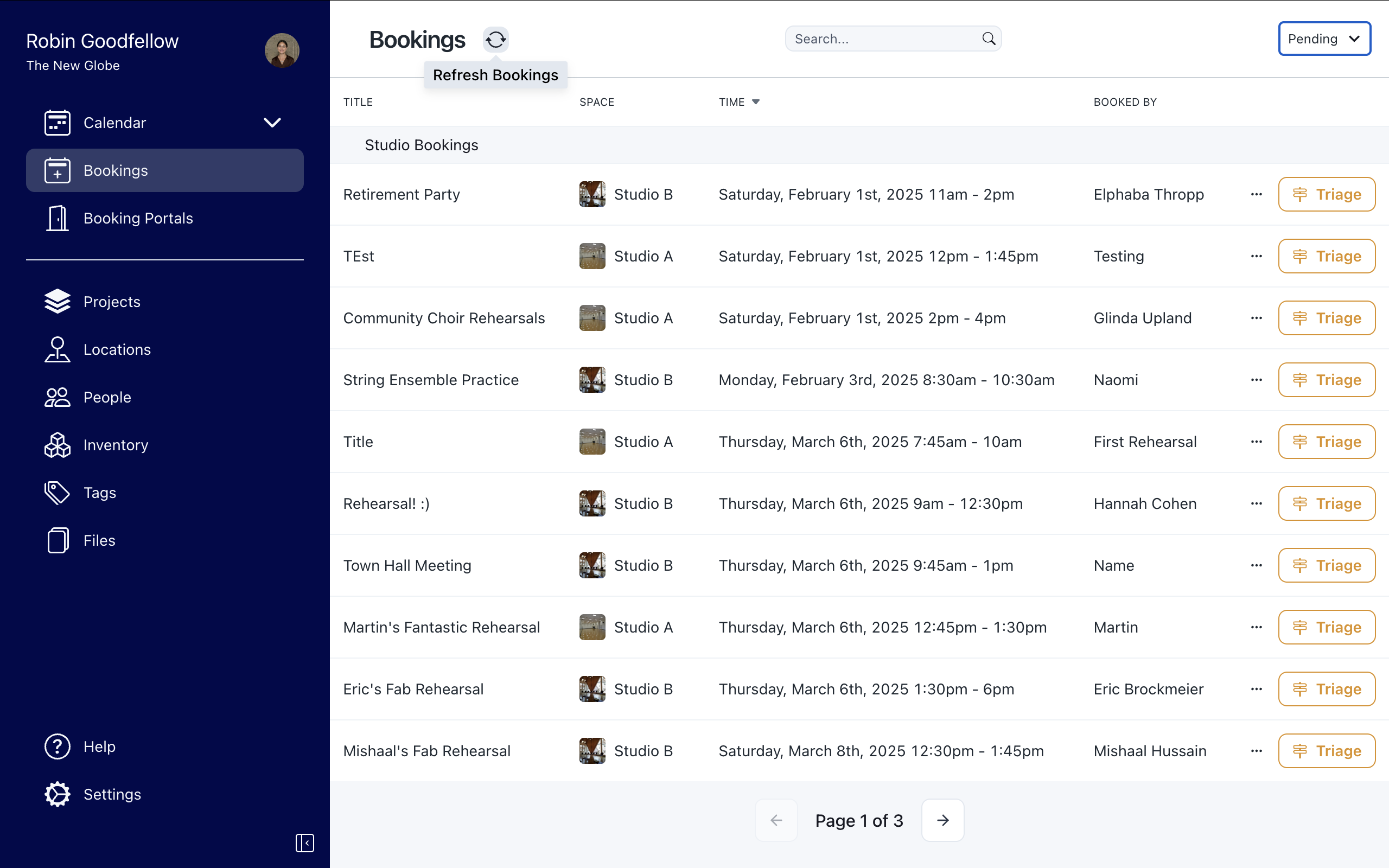Select Bookings in the sidebar

pos(116,170)
